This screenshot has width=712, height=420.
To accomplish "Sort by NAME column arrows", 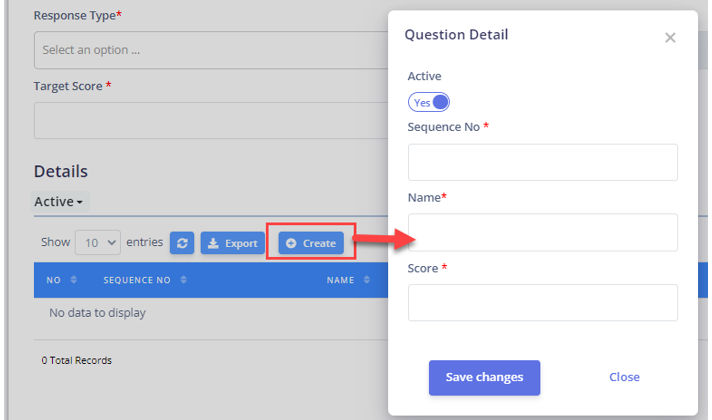I will point(366,280).
